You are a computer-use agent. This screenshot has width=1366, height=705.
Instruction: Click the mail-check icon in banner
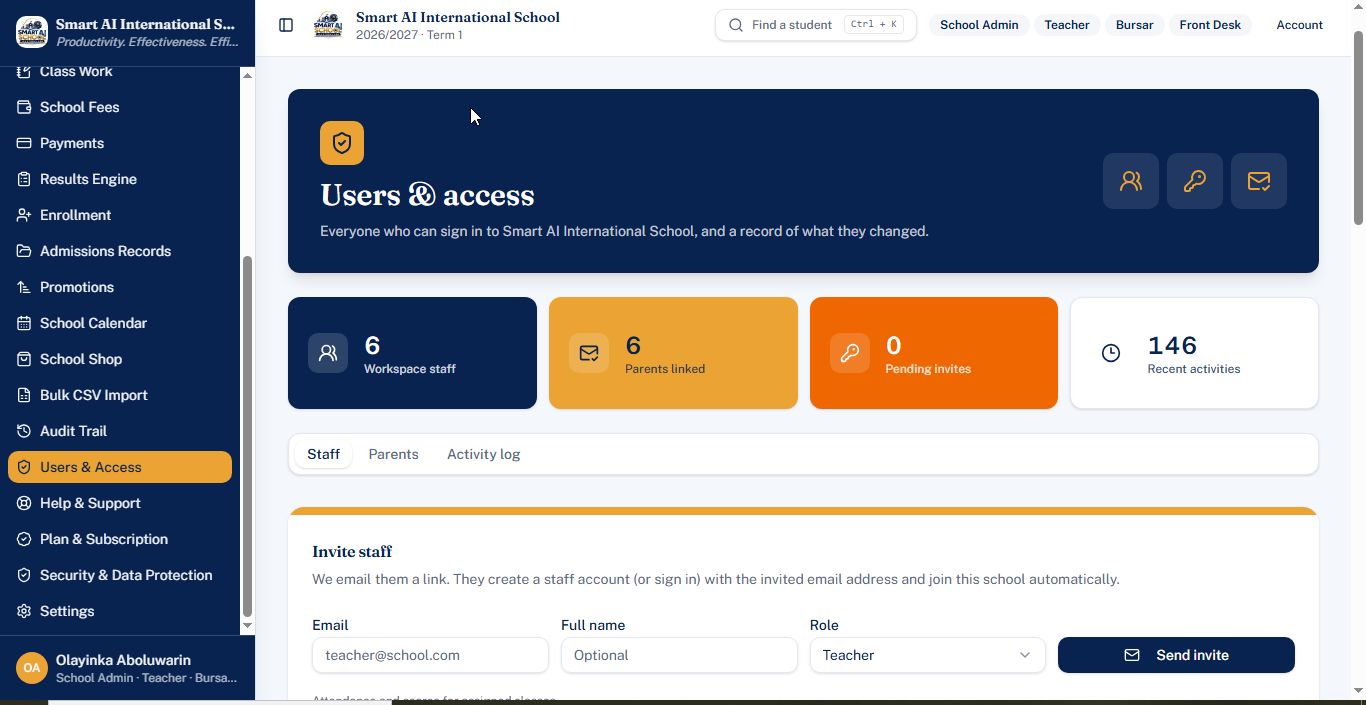point(1259,181)
